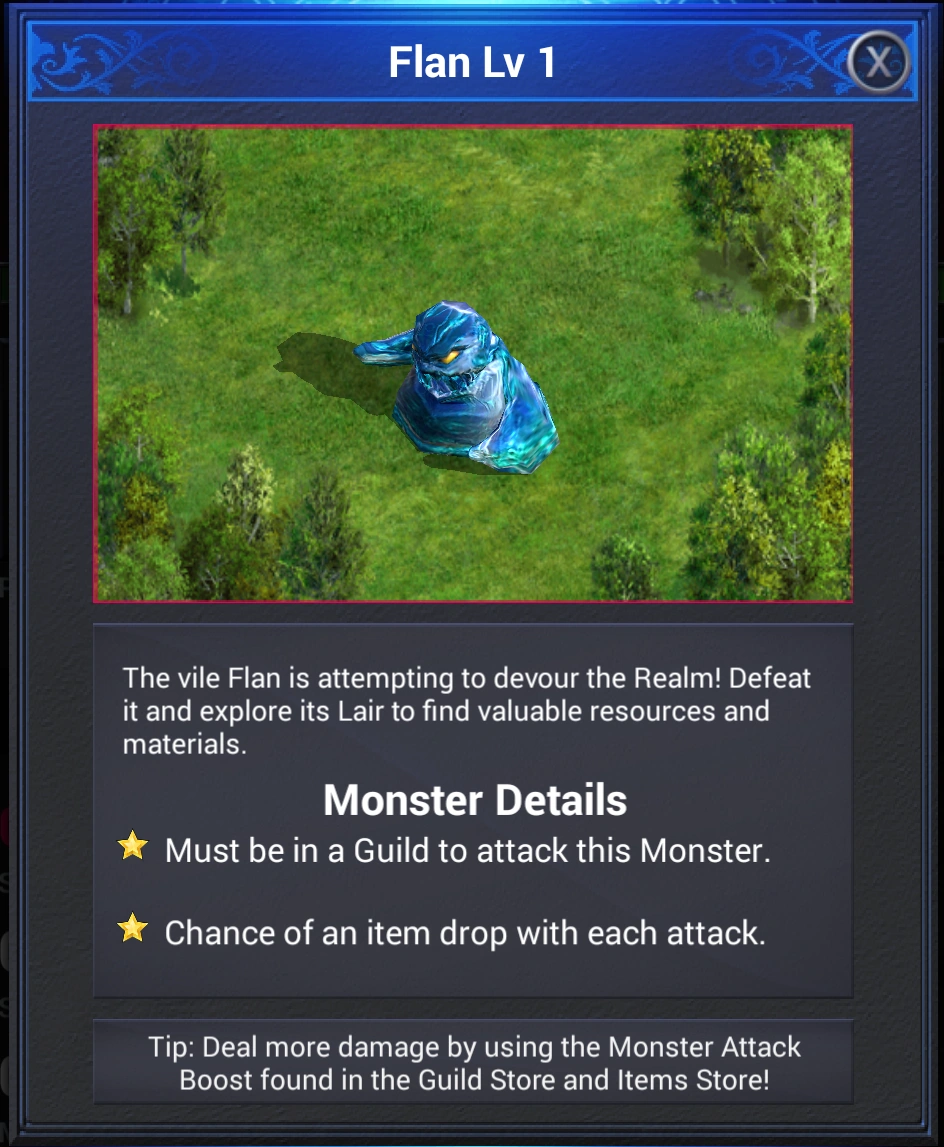Select the Monster Details heading
Screen dimensions: 944x1147
tap(475, 800)
